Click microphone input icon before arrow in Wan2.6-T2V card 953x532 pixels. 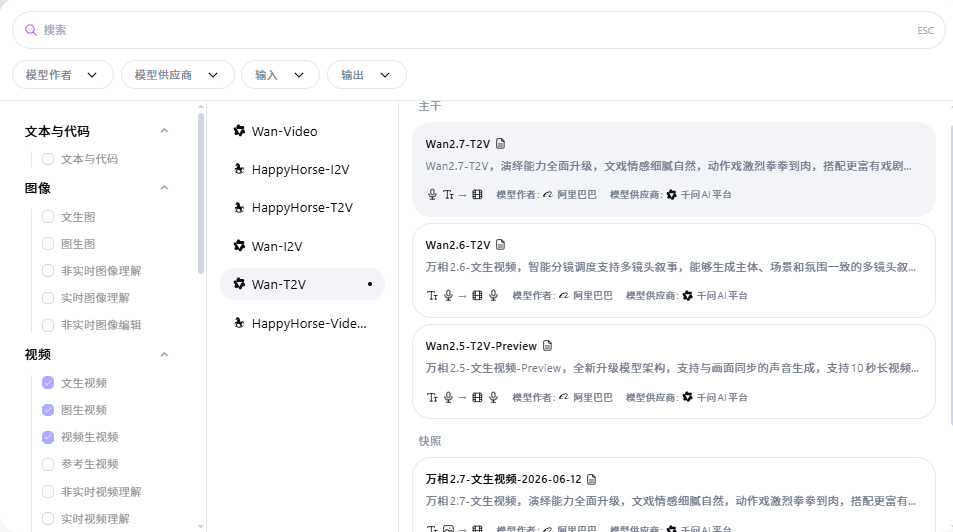[448, 295]
